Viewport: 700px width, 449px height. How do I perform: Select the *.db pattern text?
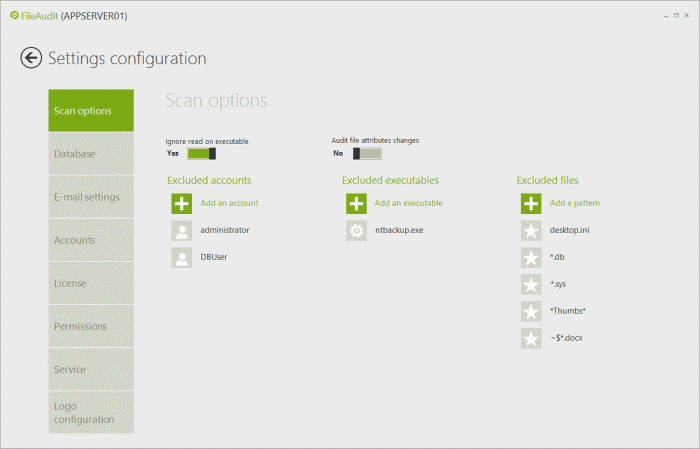pos(557,257)
